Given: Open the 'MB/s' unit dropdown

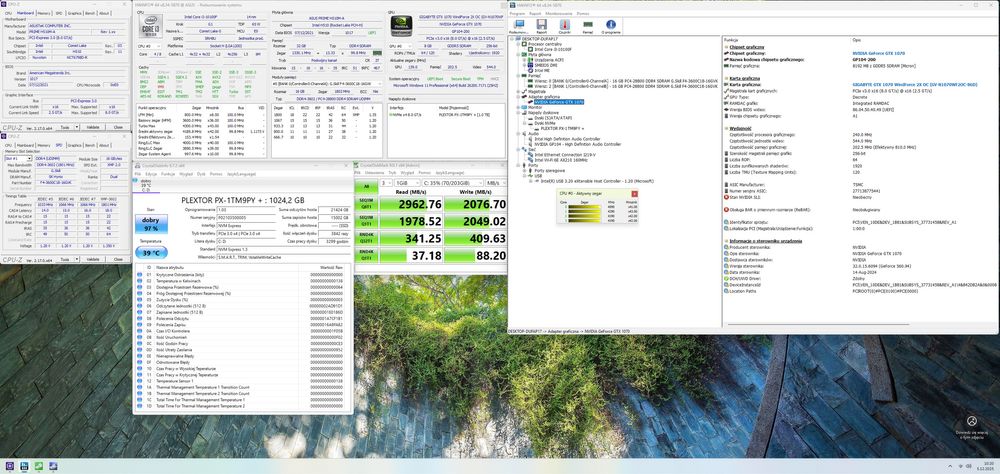Looking at the screenshot, I should pyautogui.click(x=494, y=183).
